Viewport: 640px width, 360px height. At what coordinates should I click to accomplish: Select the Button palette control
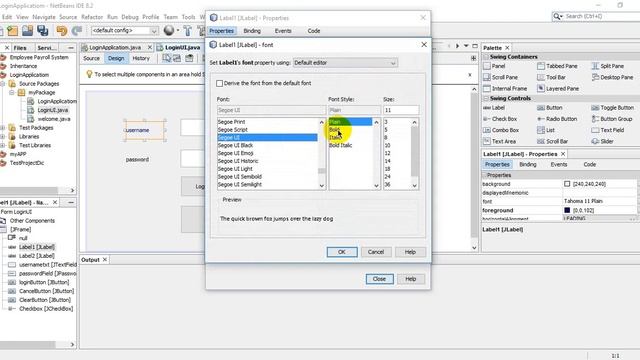tap(550, 108)
